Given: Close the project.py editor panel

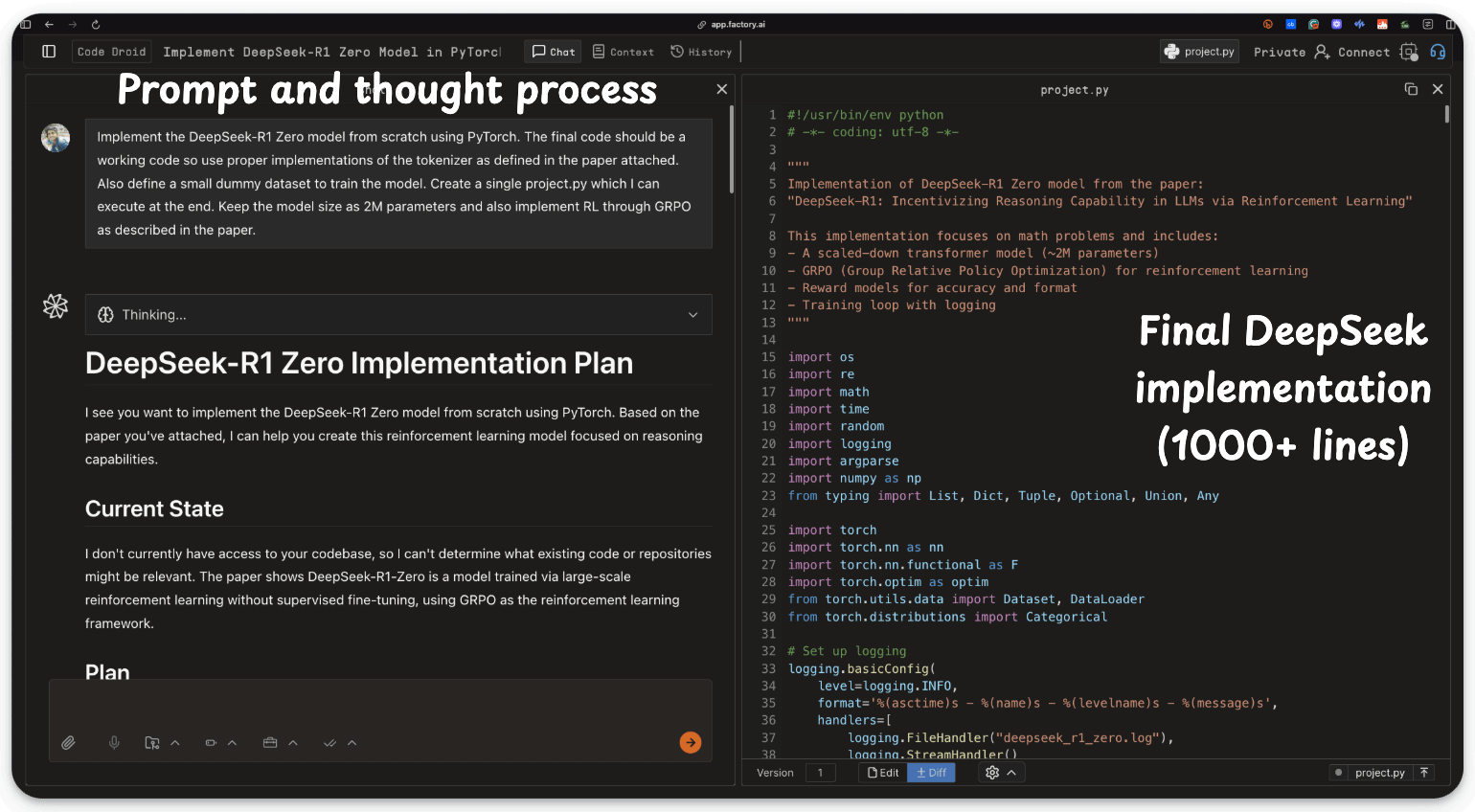Looking at the screenshot, I should (x=1438, y=89).
